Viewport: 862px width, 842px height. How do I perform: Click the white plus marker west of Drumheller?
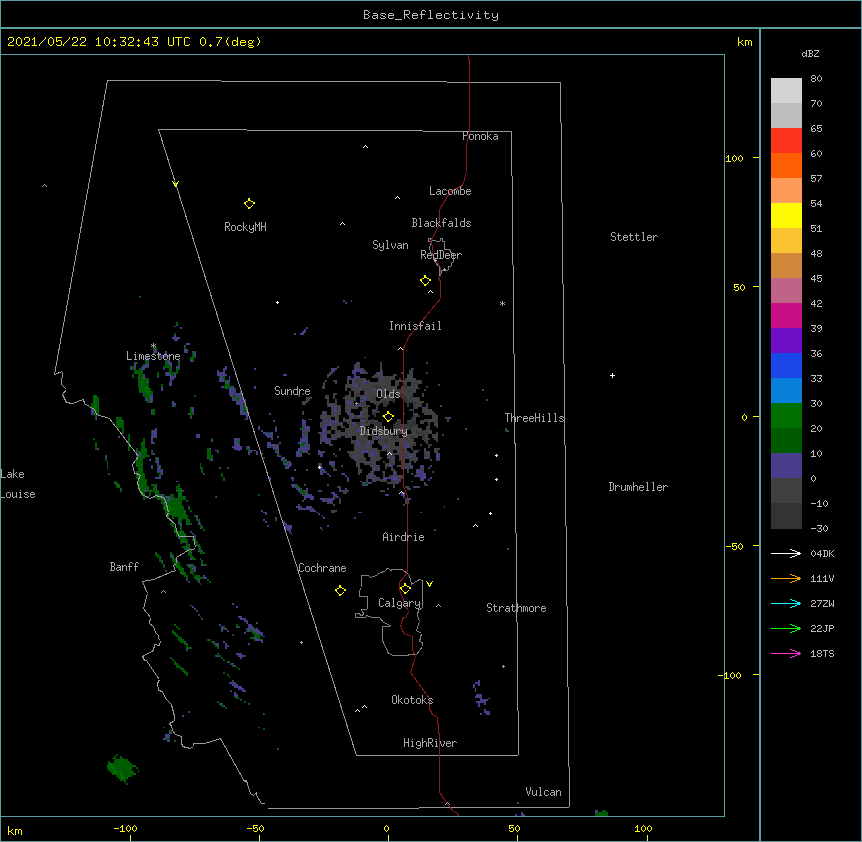[x=612, y=375]
